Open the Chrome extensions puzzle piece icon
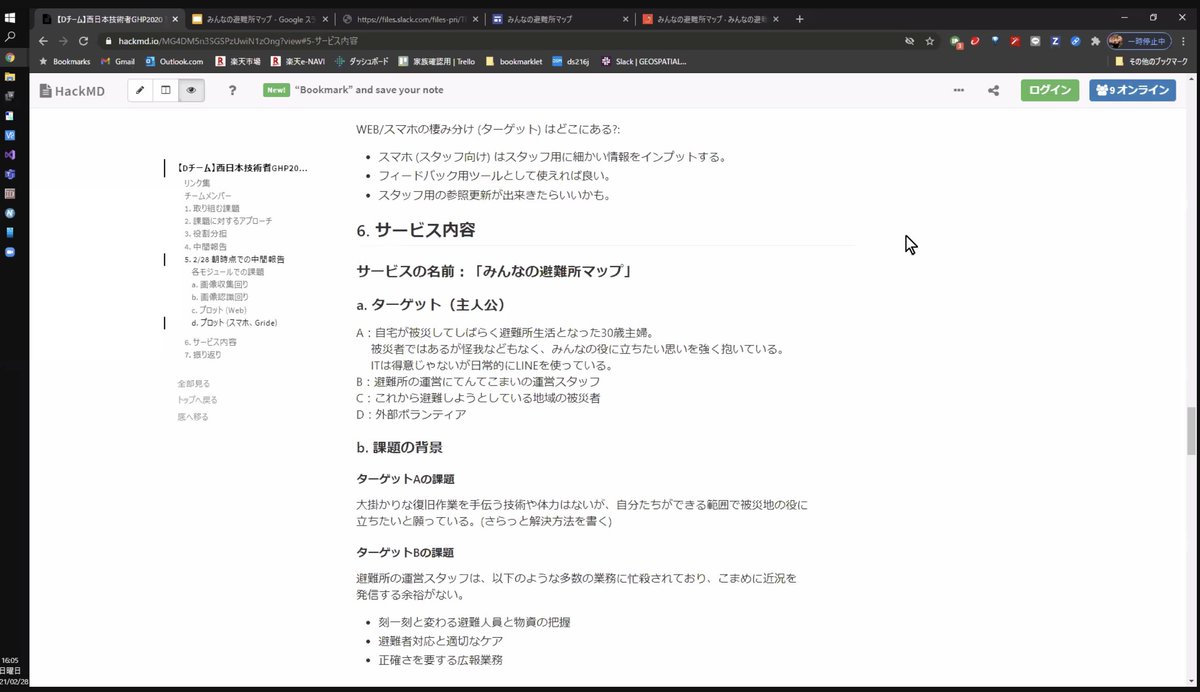This screenshot has height=692, width=1200. [x=1094, y=42]
